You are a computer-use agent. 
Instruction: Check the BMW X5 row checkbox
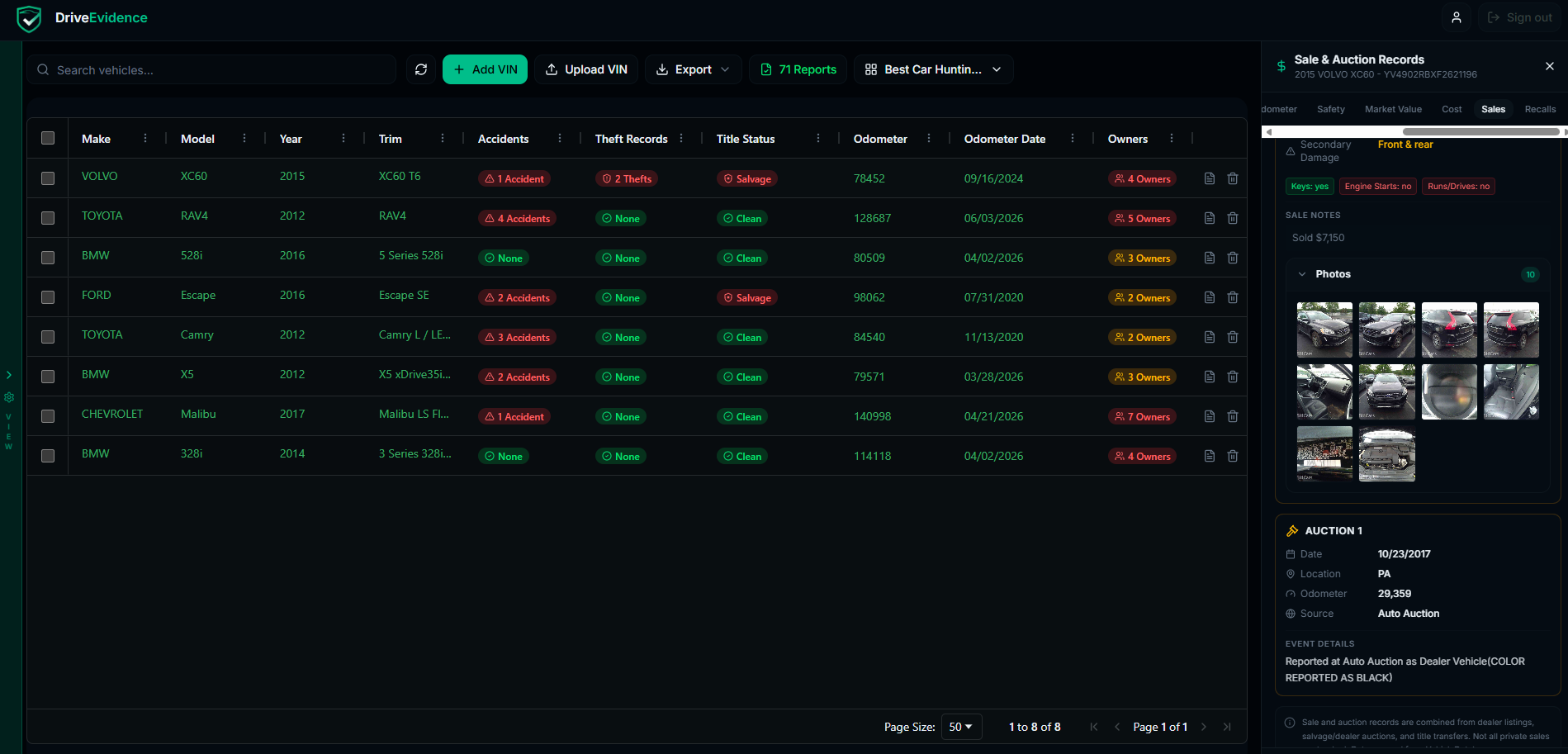click(48, 377)
